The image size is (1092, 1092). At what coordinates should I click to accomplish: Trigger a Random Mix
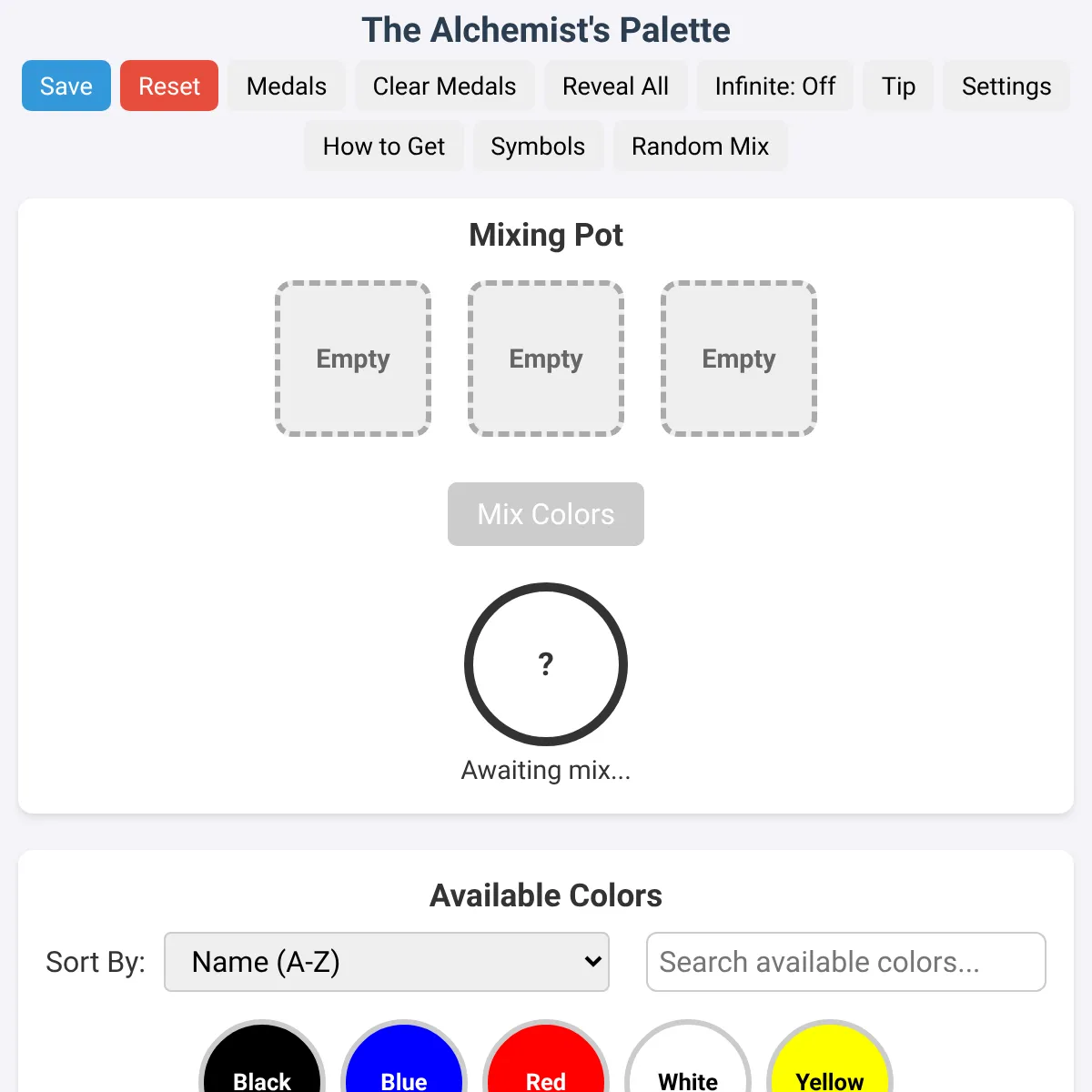click(700, 146)
